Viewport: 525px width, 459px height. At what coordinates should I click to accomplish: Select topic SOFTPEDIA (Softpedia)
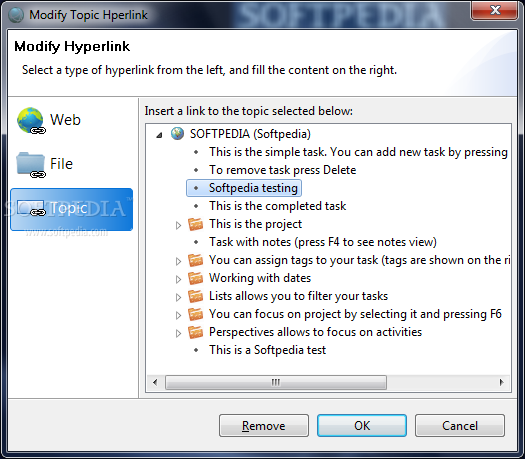click(250, 134)
